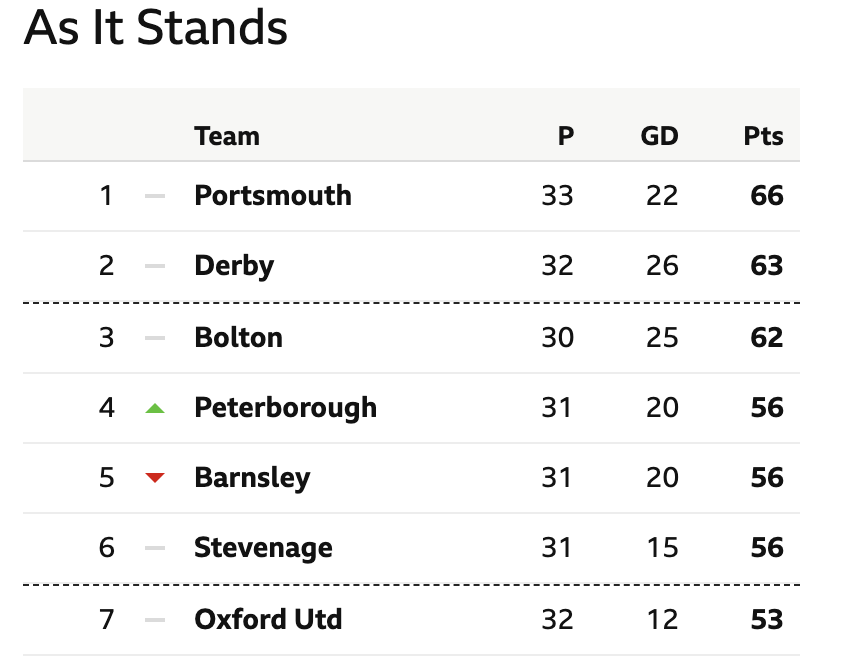Open the Derby team link
Image resolution: width=848 pixels, height=656 pixels.
[x=234, y=266]
